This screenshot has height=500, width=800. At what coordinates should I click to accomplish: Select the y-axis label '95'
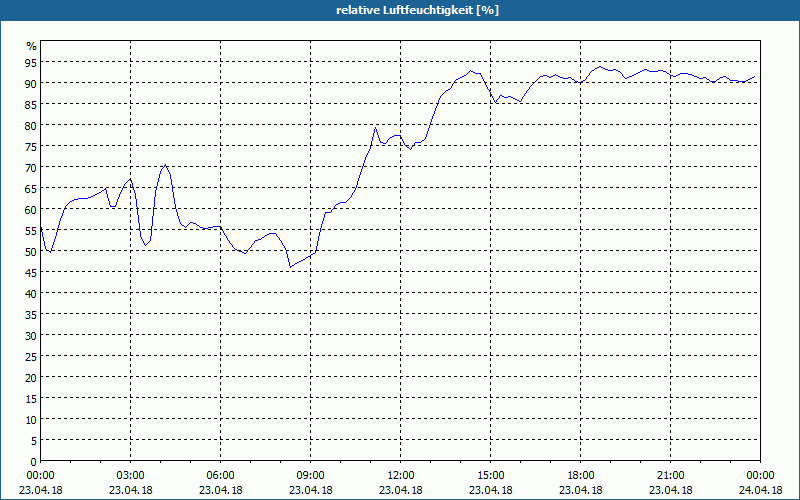coord(31,62)
